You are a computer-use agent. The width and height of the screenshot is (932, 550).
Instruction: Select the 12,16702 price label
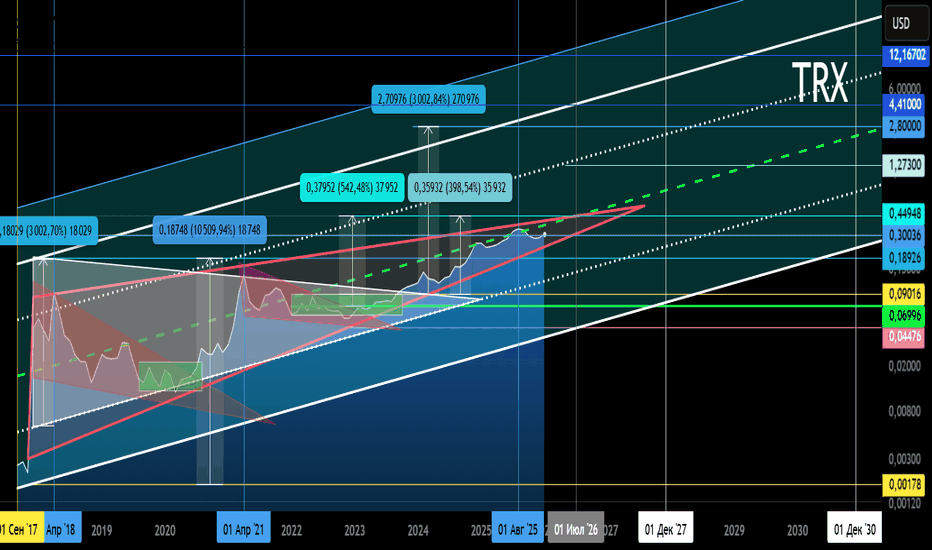(x=906, y=55)
